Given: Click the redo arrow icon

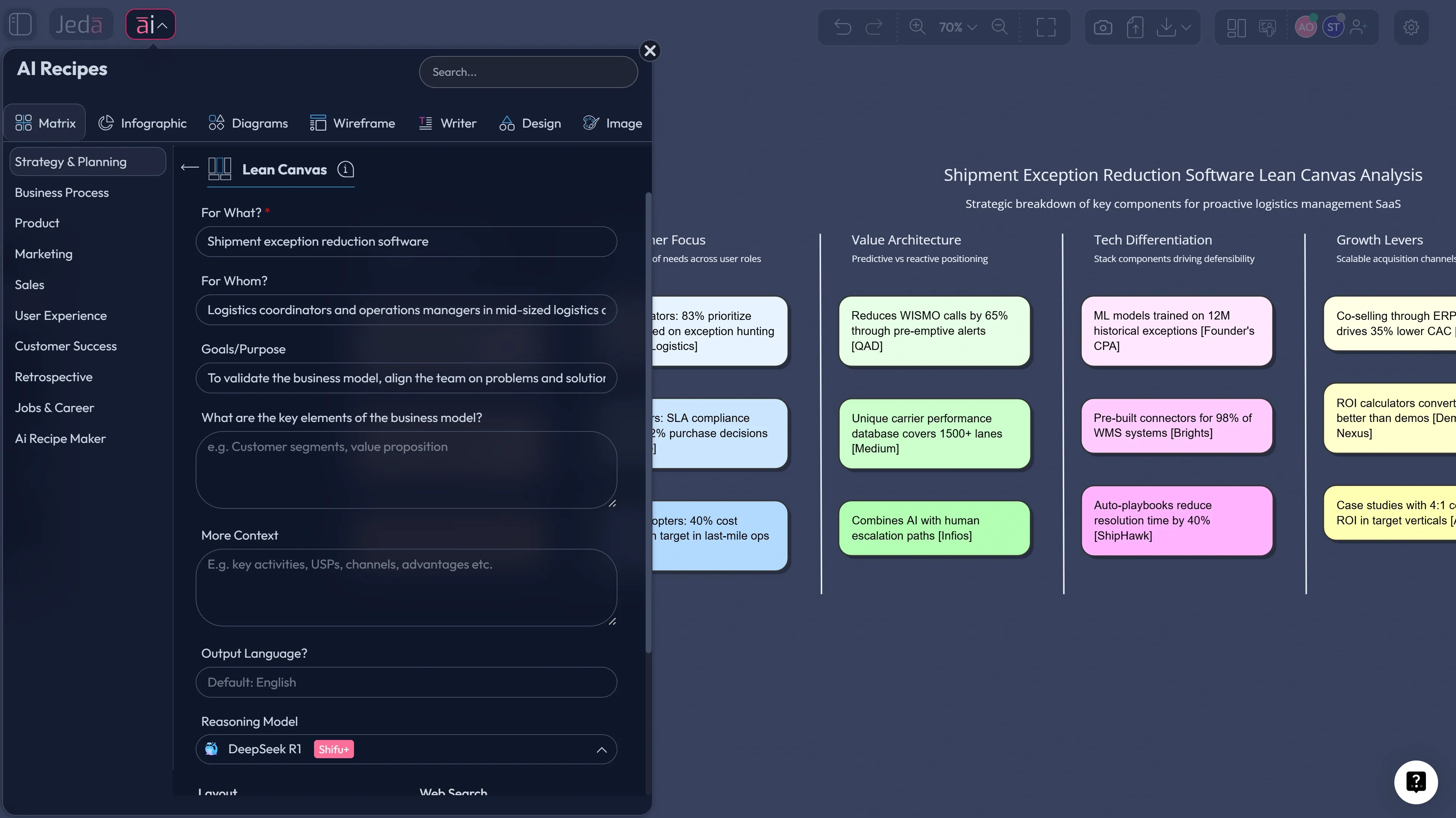Looking at the screenshot, I should pos(874,27).
